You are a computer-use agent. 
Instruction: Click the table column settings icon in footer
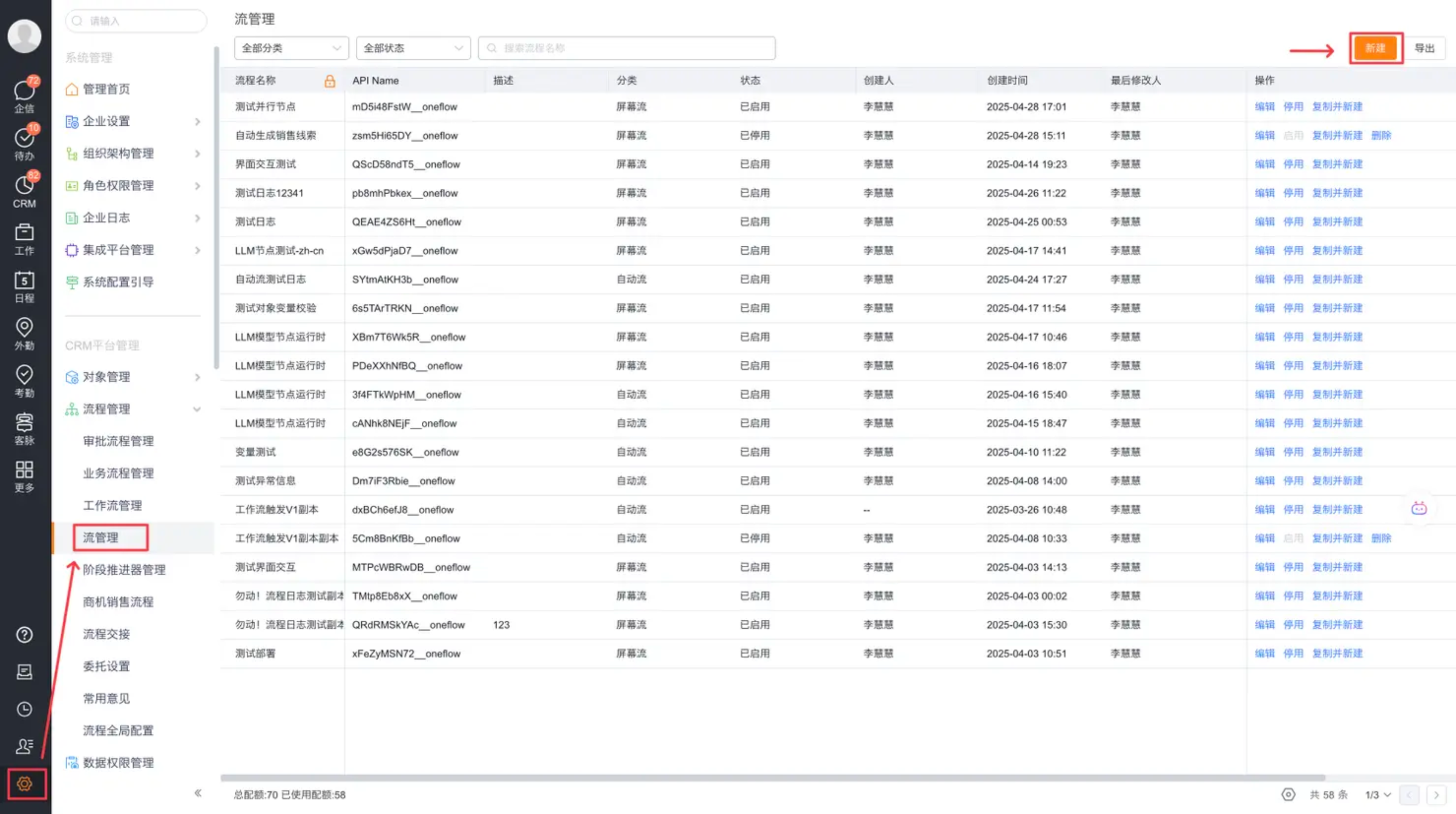(x=1288, y=794)
